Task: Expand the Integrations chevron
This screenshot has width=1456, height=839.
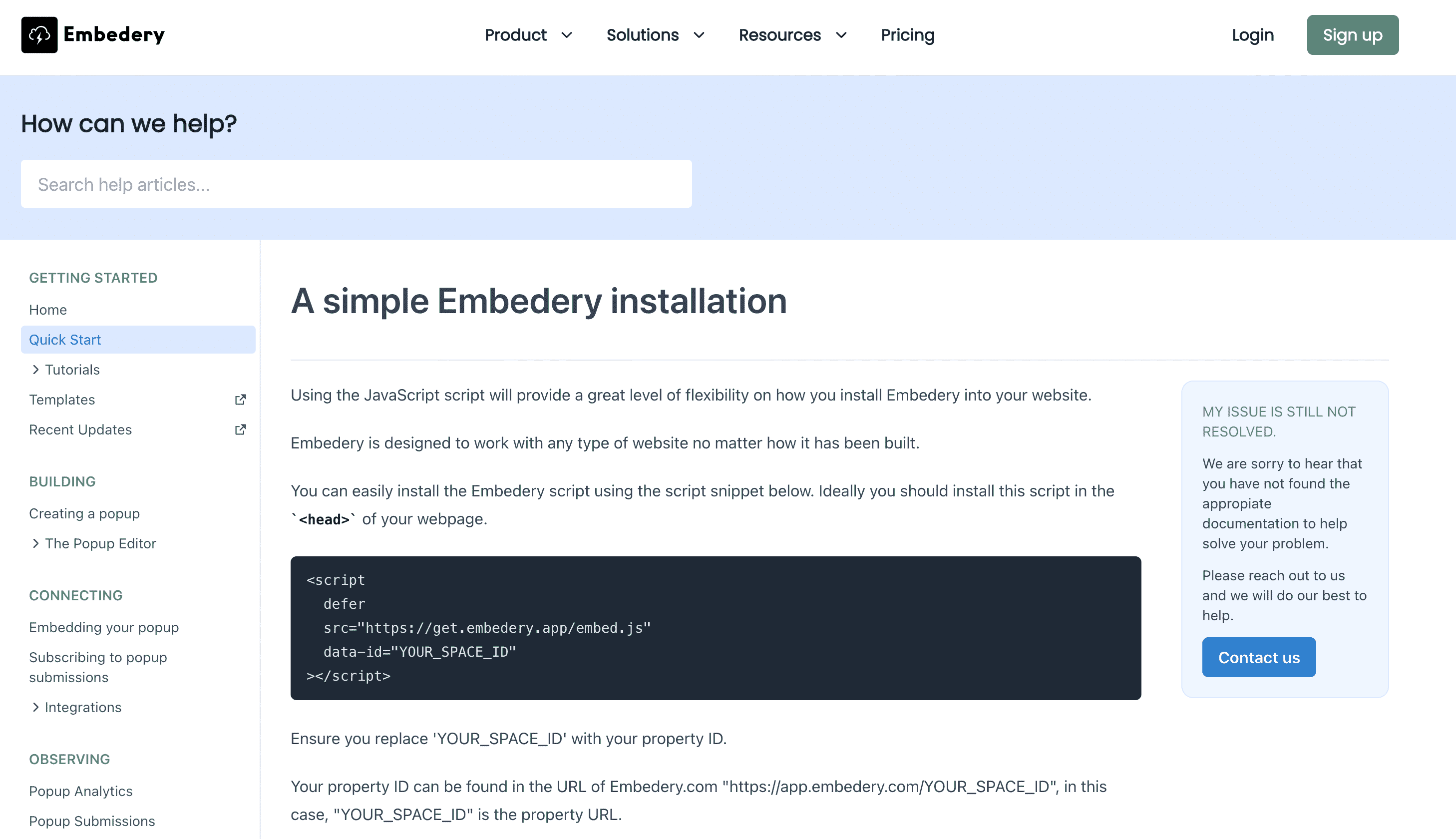Action: pos(36,707)
